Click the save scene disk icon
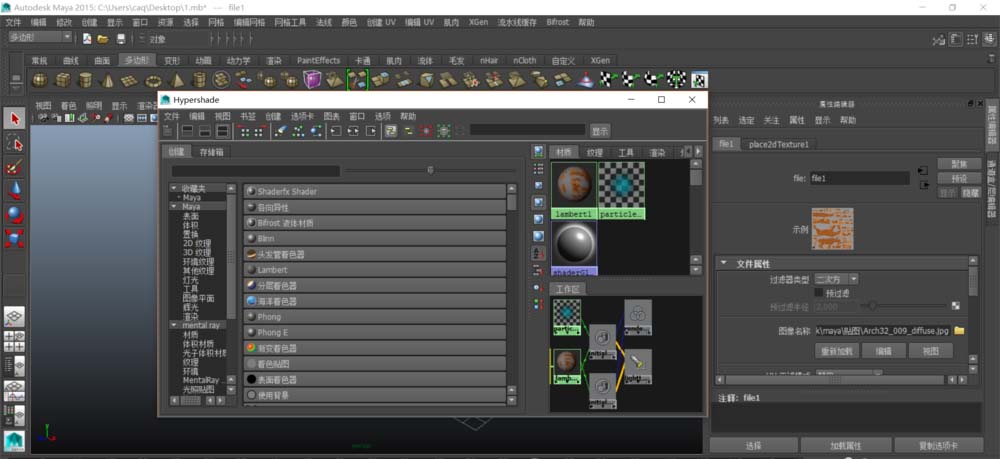The height and width of the screenshot is (459, 1000). (x=120, y=39)
